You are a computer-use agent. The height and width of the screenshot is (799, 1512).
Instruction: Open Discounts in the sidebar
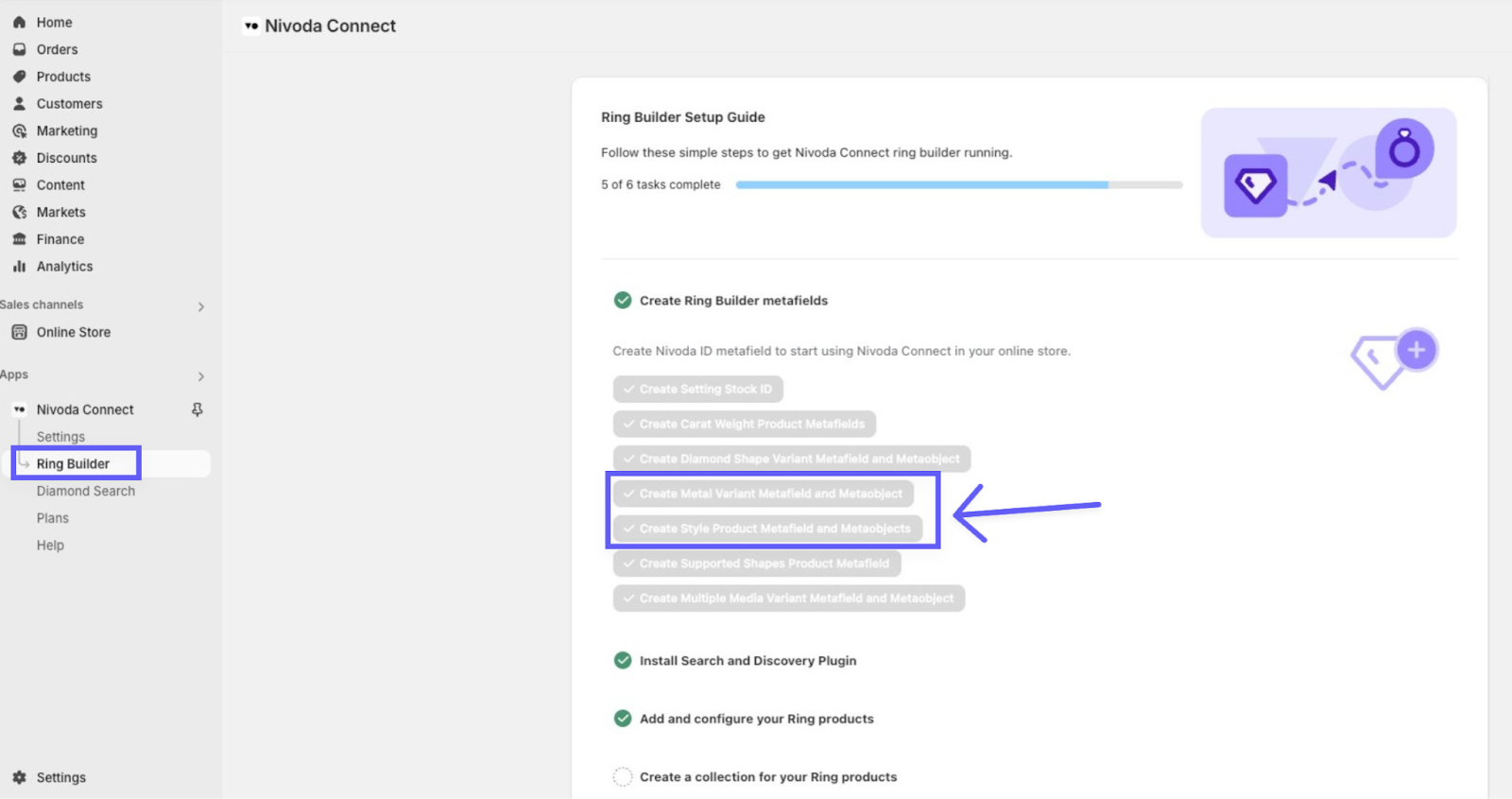click(66, 158)
